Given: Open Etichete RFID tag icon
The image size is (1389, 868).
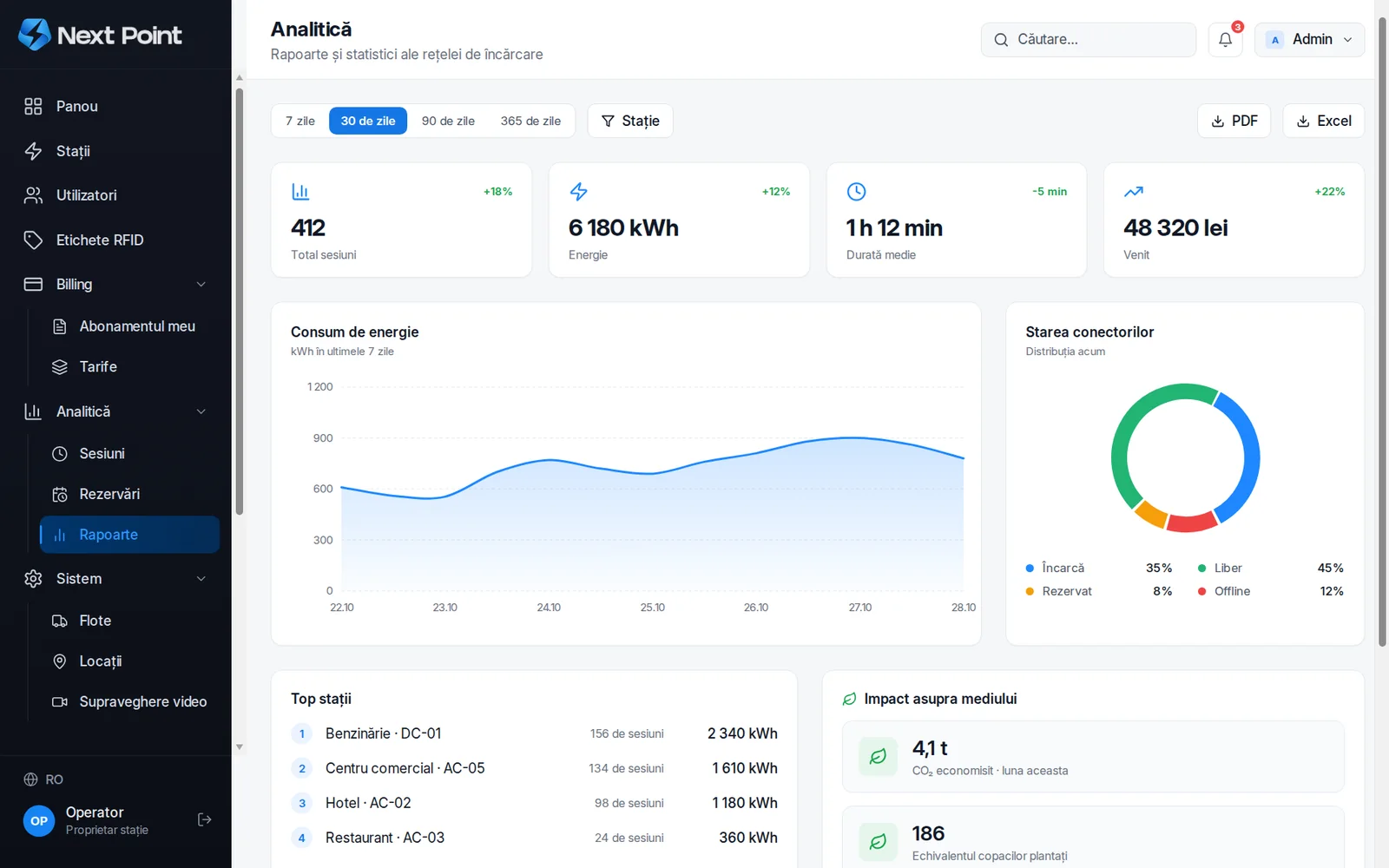Looking at the screenshot, I should click(33, 240).
